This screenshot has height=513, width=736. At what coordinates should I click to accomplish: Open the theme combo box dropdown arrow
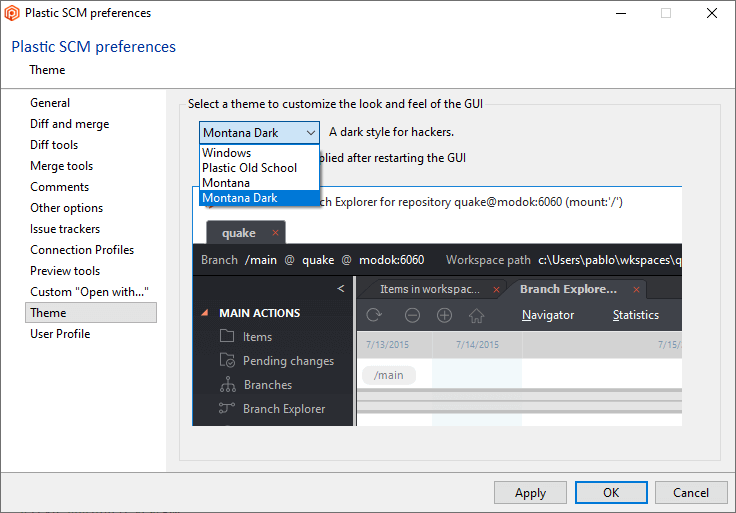tap(310, 133)
